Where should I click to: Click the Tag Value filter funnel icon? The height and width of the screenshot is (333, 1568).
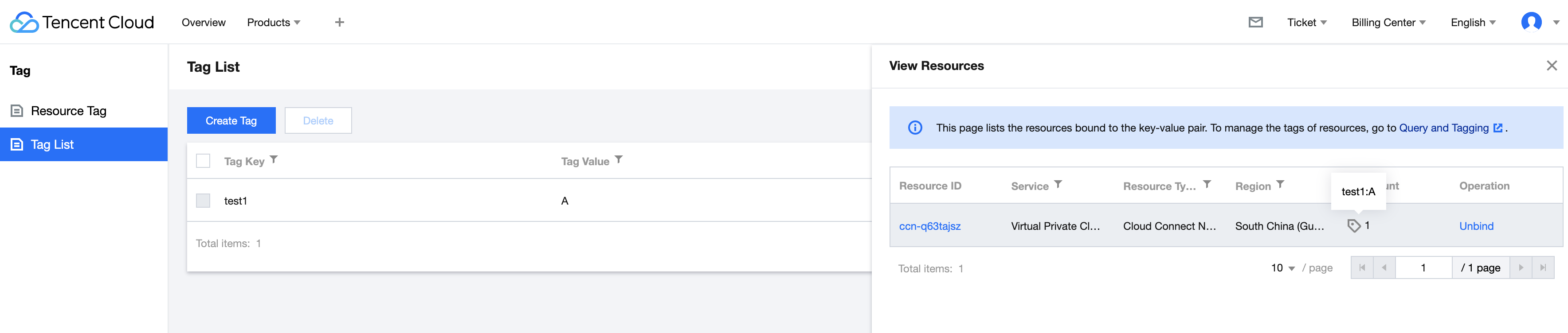pyautogui.click(x=619, y=160)
